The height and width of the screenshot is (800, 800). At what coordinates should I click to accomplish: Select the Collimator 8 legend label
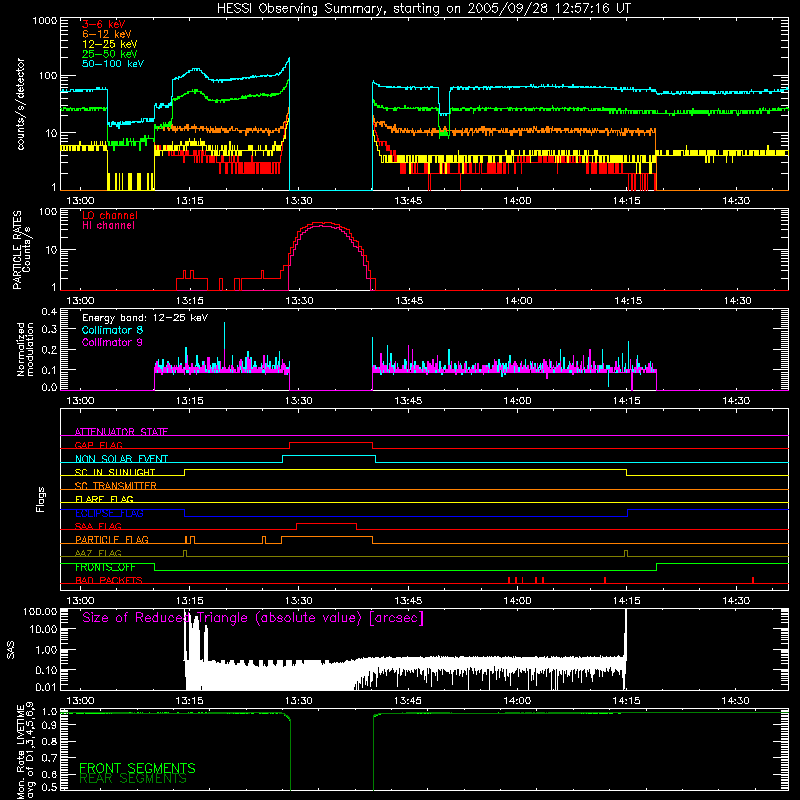point(112,330)
